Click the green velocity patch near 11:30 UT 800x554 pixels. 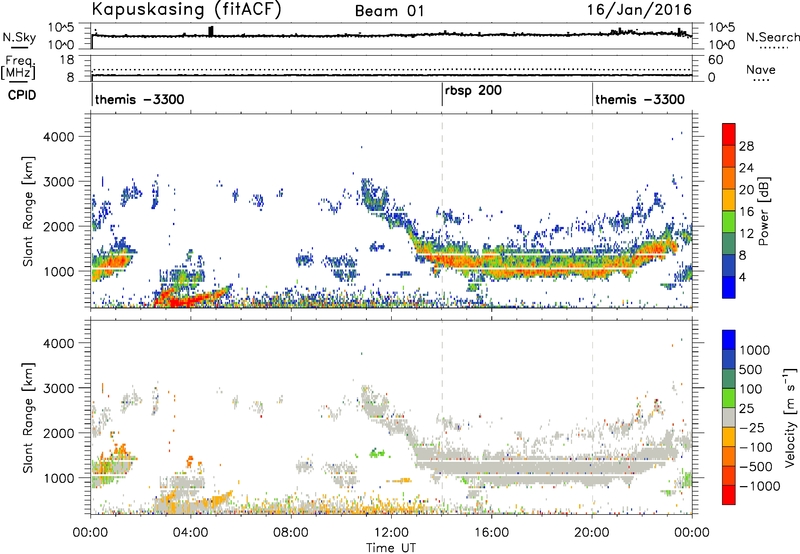(x=378, y=452)
